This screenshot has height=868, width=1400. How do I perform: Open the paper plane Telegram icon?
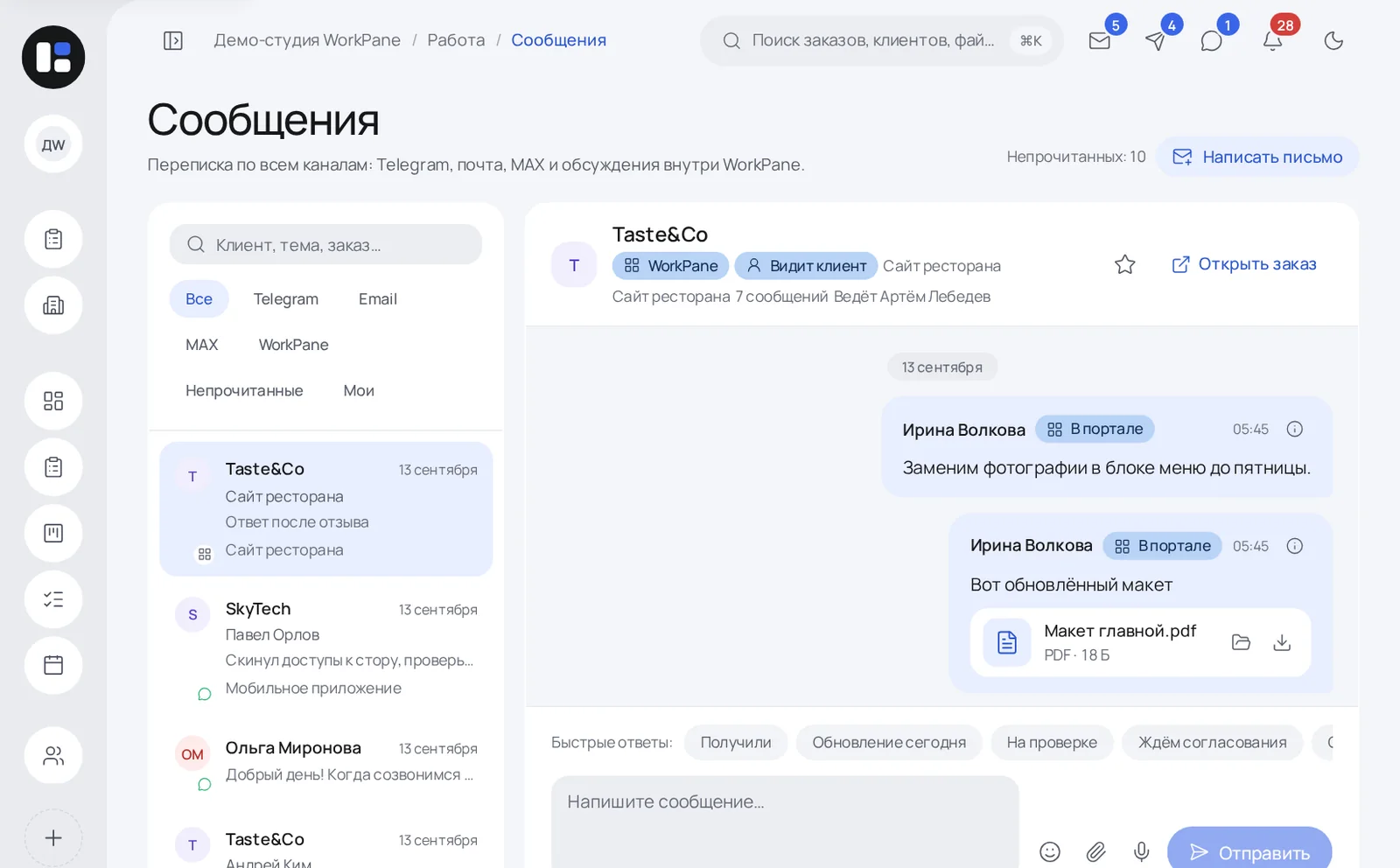(x=1156, y=40)
